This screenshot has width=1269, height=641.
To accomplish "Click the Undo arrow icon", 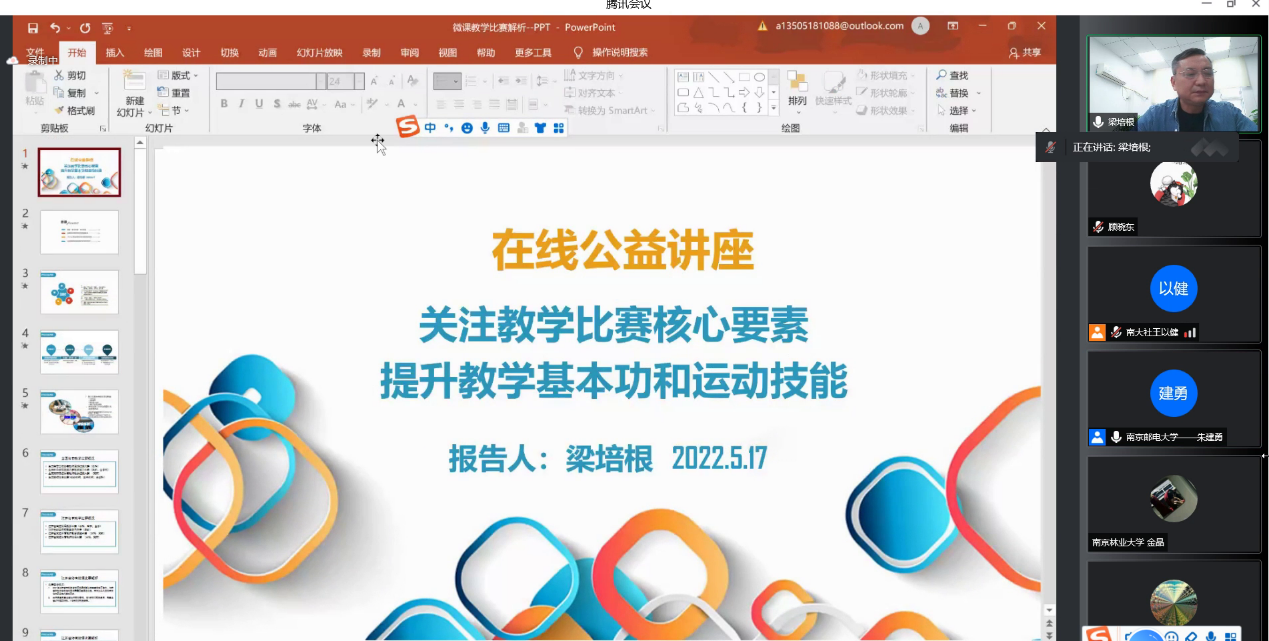I will pyautogui.click(x=55, y=28).
